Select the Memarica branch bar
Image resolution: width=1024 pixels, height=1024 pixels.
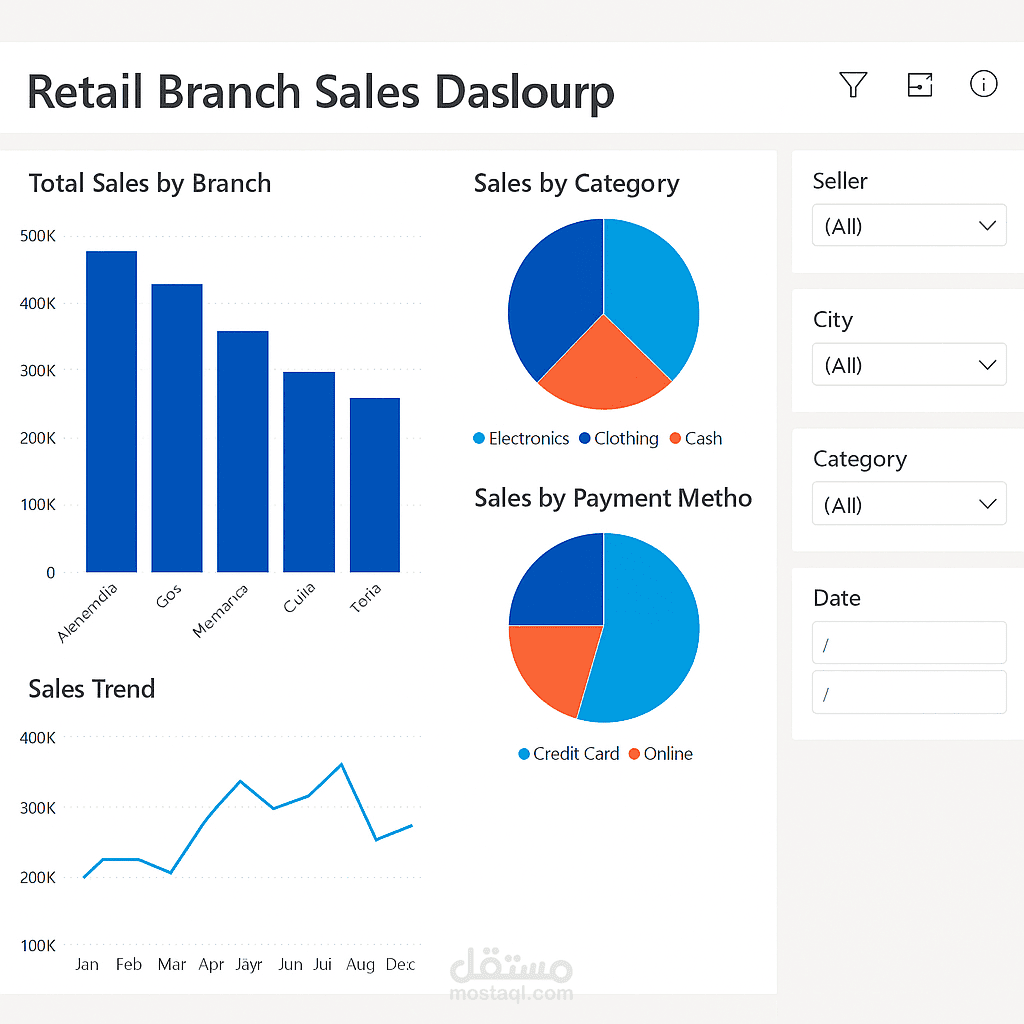[x=242, y=451]
